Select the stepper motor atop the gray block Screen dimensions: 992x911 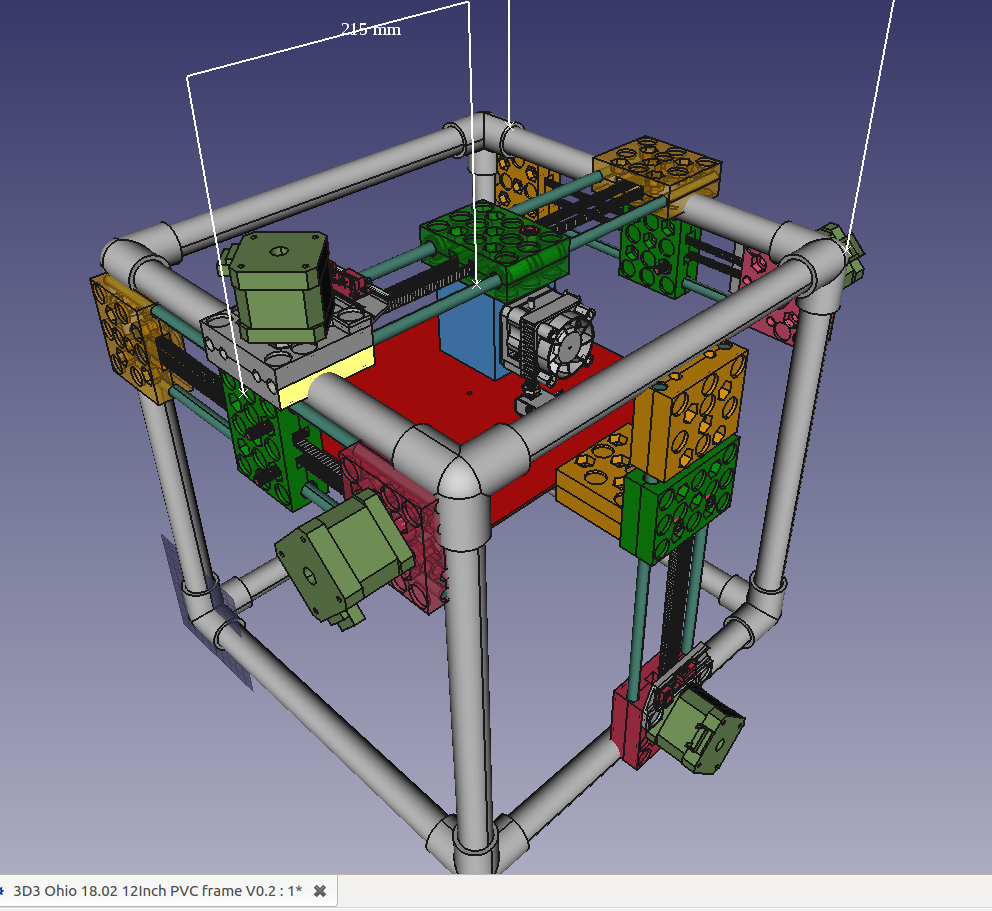(x=278, y=288)
